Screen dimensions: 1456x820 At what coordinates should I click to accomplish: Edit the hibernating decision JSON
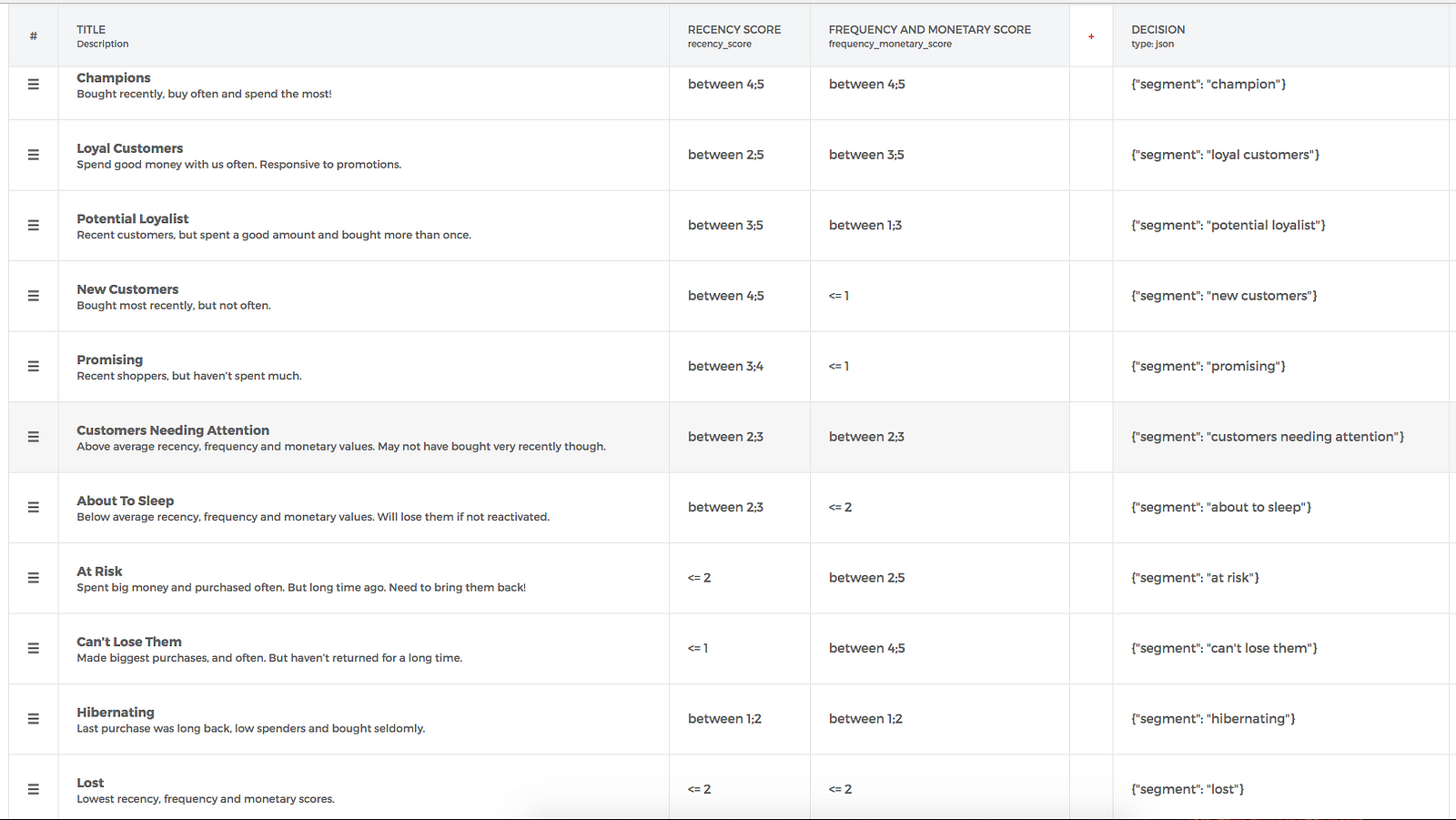pyautogui.click(x=1214, y=719)
